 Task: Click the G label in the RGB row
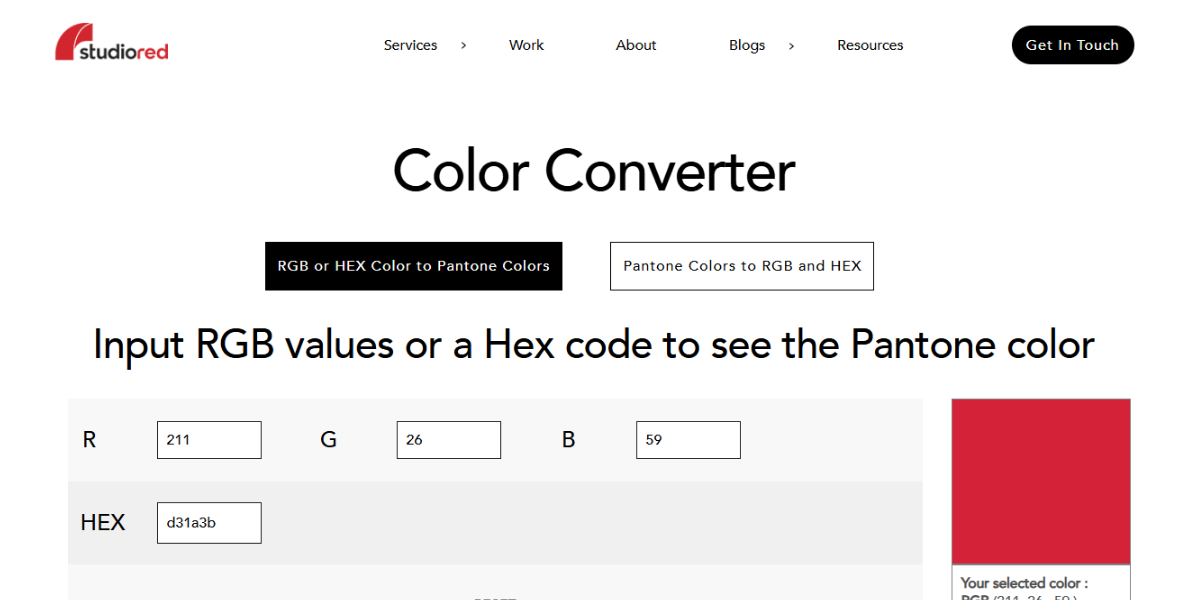(328, 440)
